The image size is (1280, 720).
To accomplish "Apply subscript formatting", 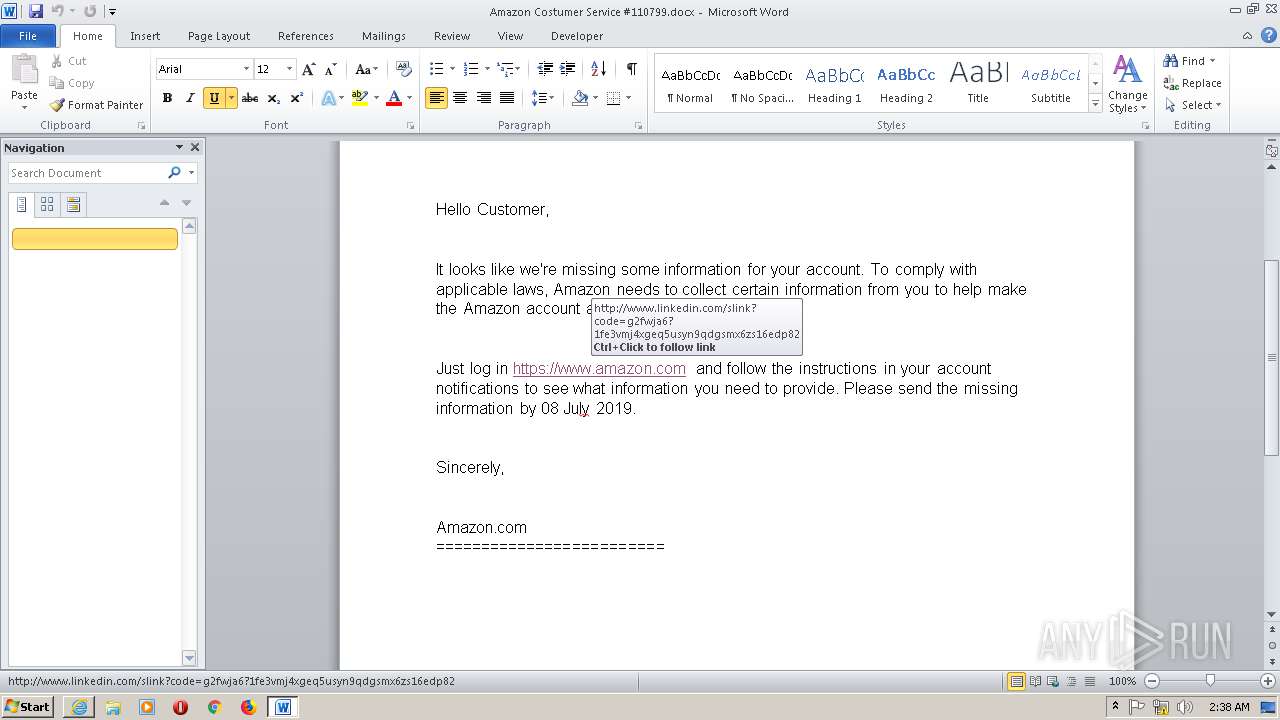I will pyautogui.click(x=273, y=98).
